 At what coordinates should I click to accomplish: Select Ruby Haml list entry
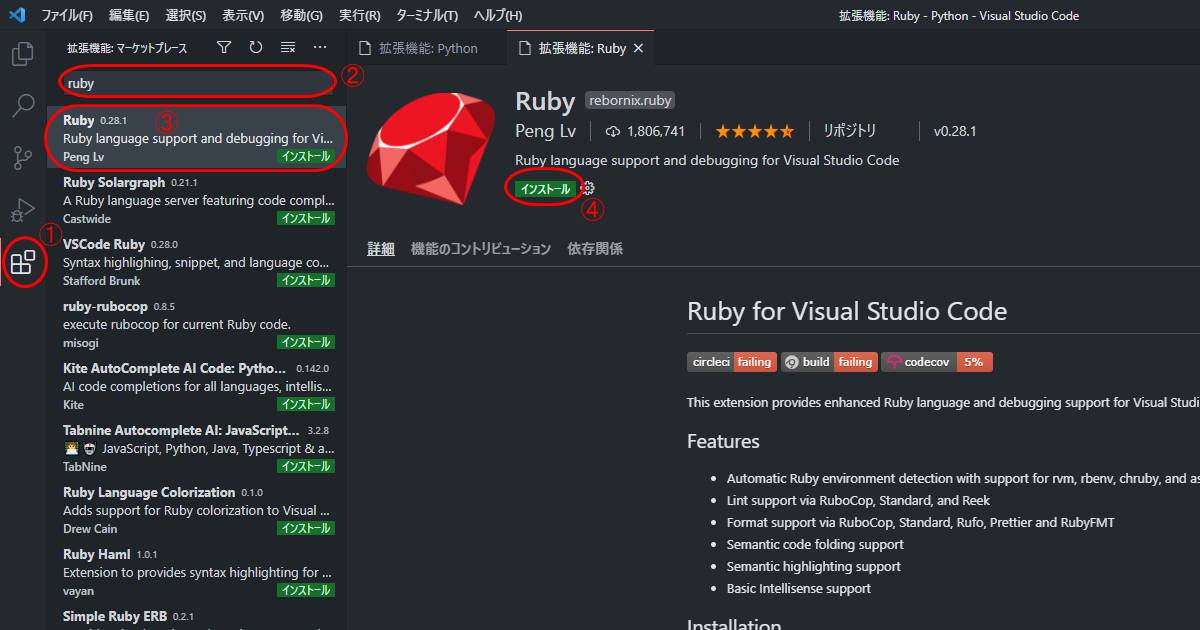point(196,572)
